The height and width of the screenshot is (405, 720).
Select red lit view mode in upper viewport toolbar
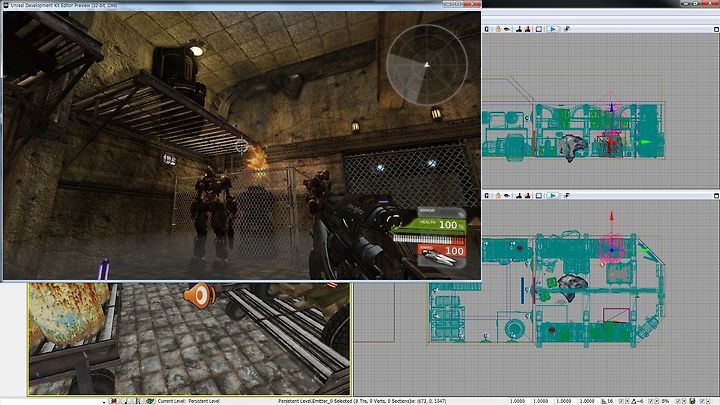(x=528, y=29)
